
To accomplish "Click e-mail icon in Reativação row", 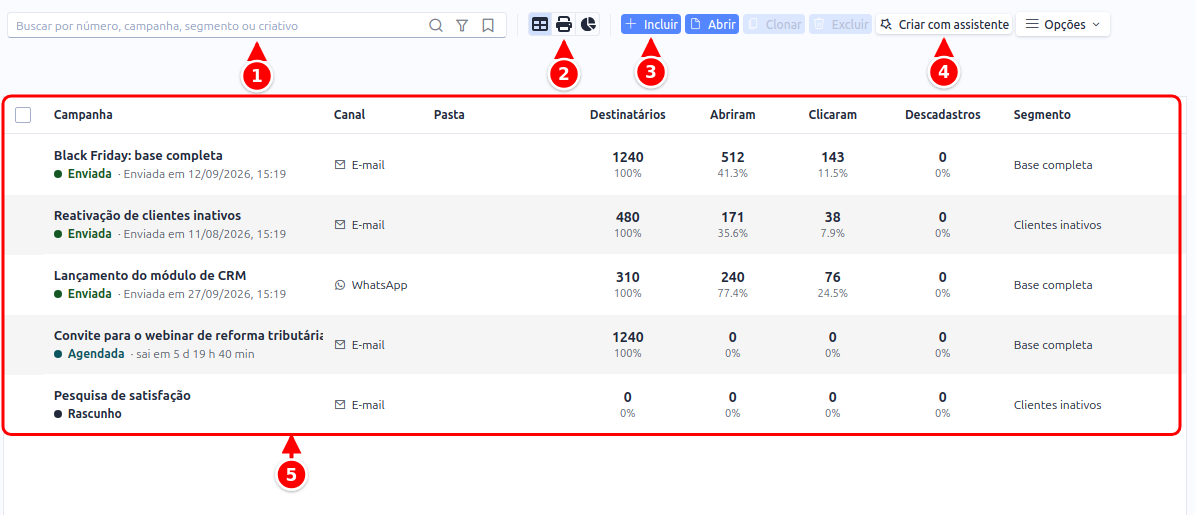I will pos(340,225).
